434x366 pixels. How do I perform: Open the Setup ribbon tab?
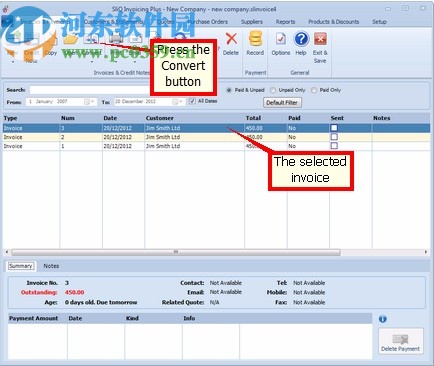coord(379,22)
